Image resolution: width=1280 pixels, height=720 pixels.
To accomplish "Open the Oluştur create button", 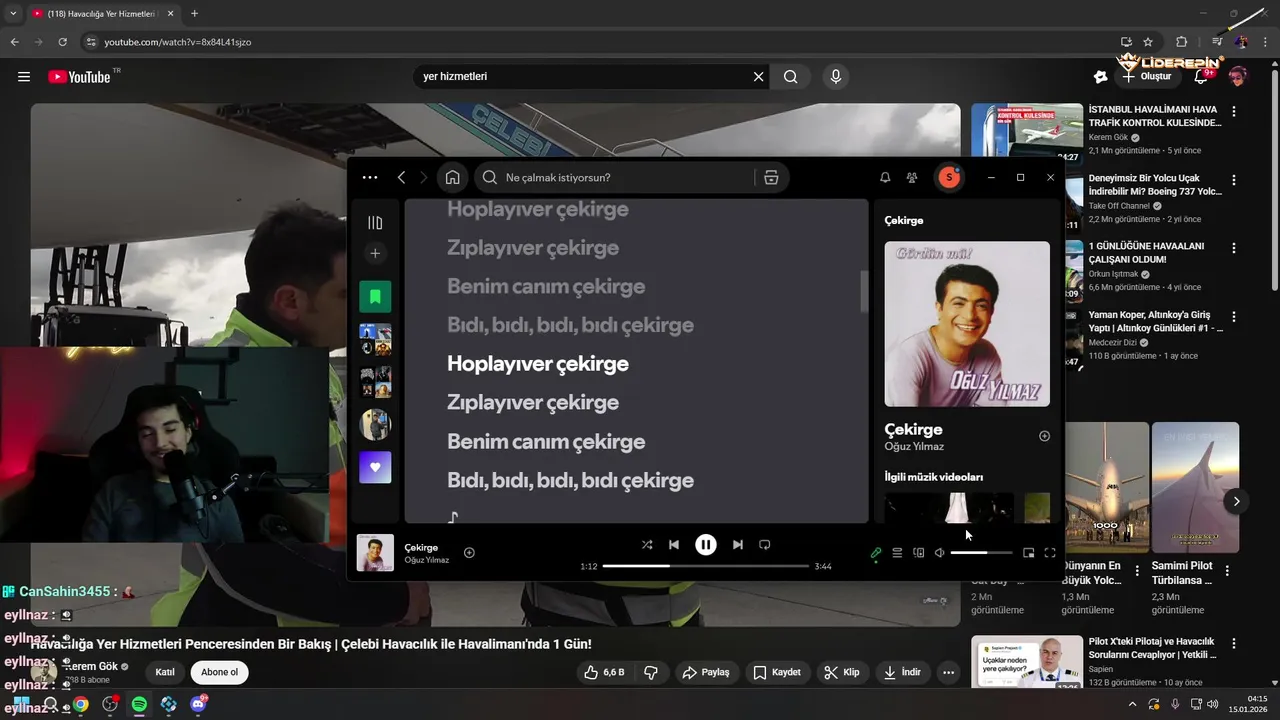I will click(1149, 77).
